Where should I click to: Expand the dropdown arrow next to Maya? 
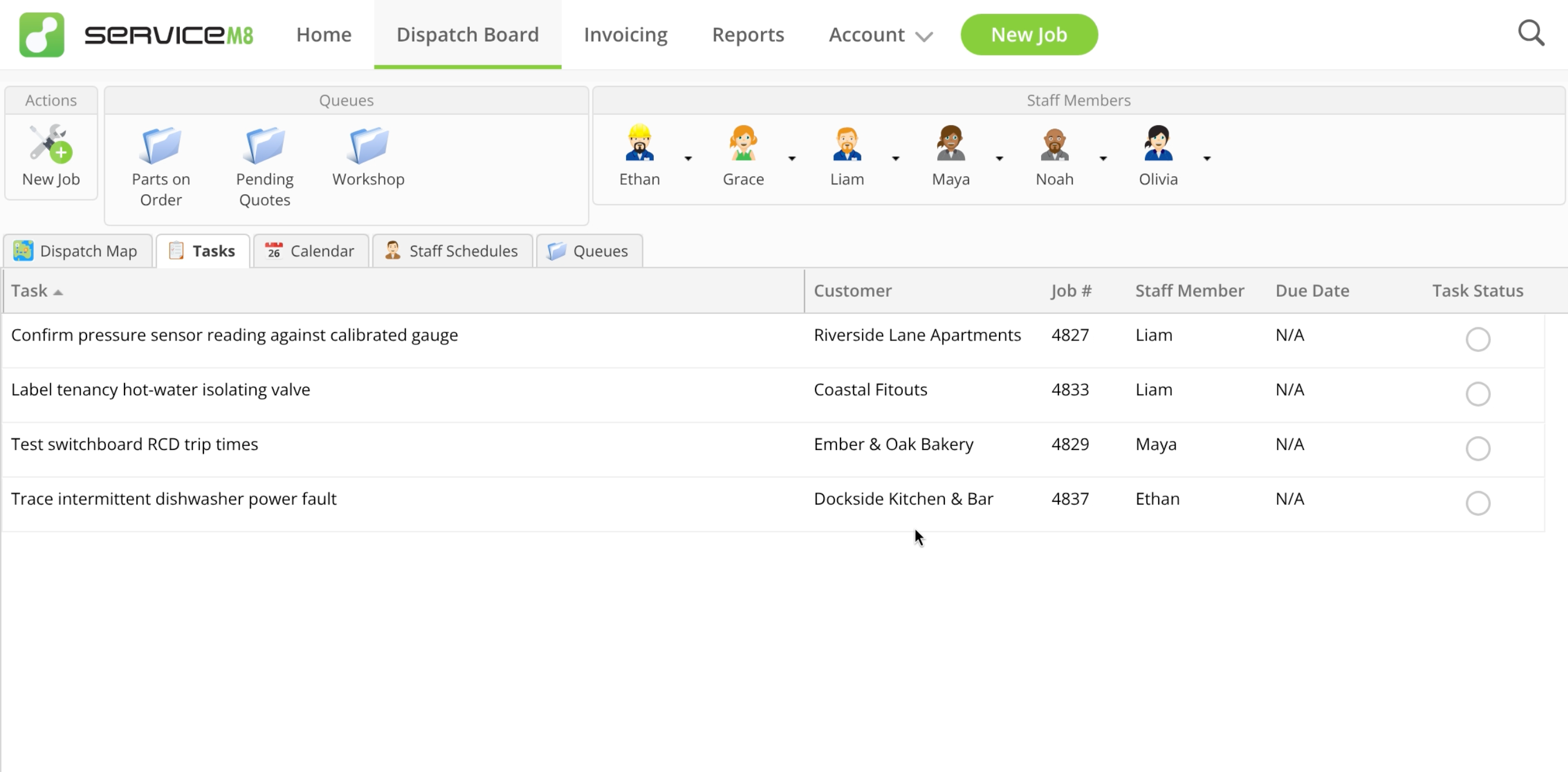click(999, 159)
